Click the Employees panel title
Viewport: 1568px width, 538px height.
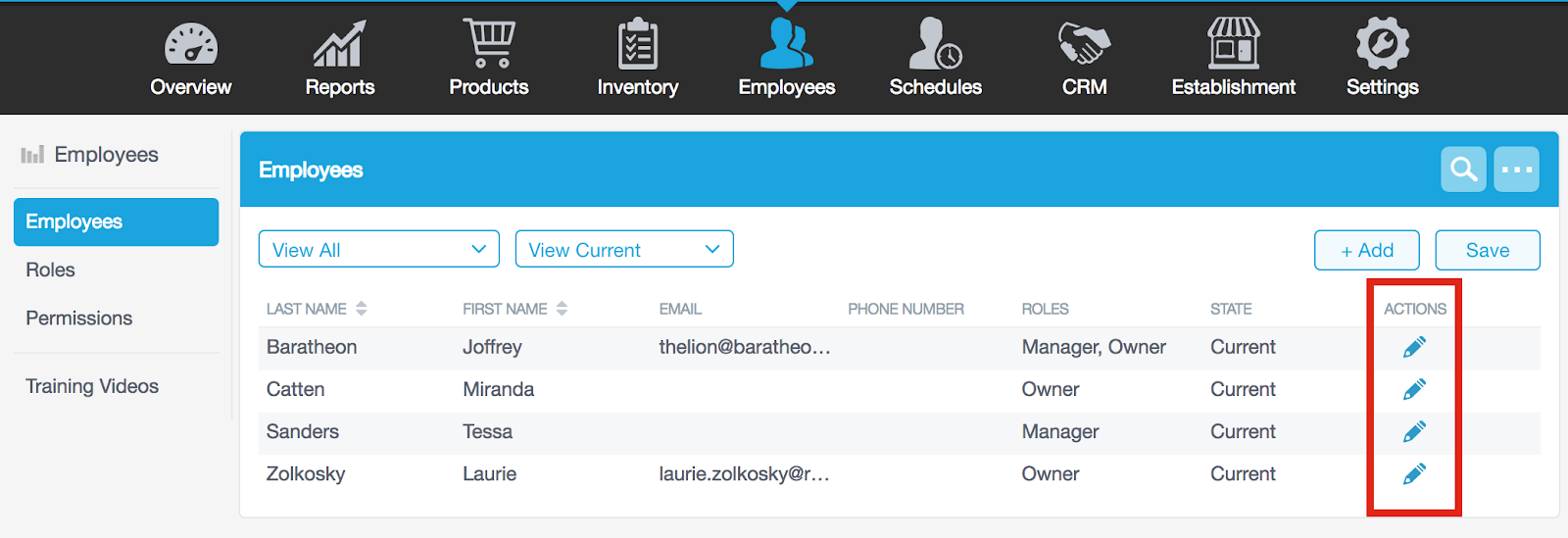[311, 171]
